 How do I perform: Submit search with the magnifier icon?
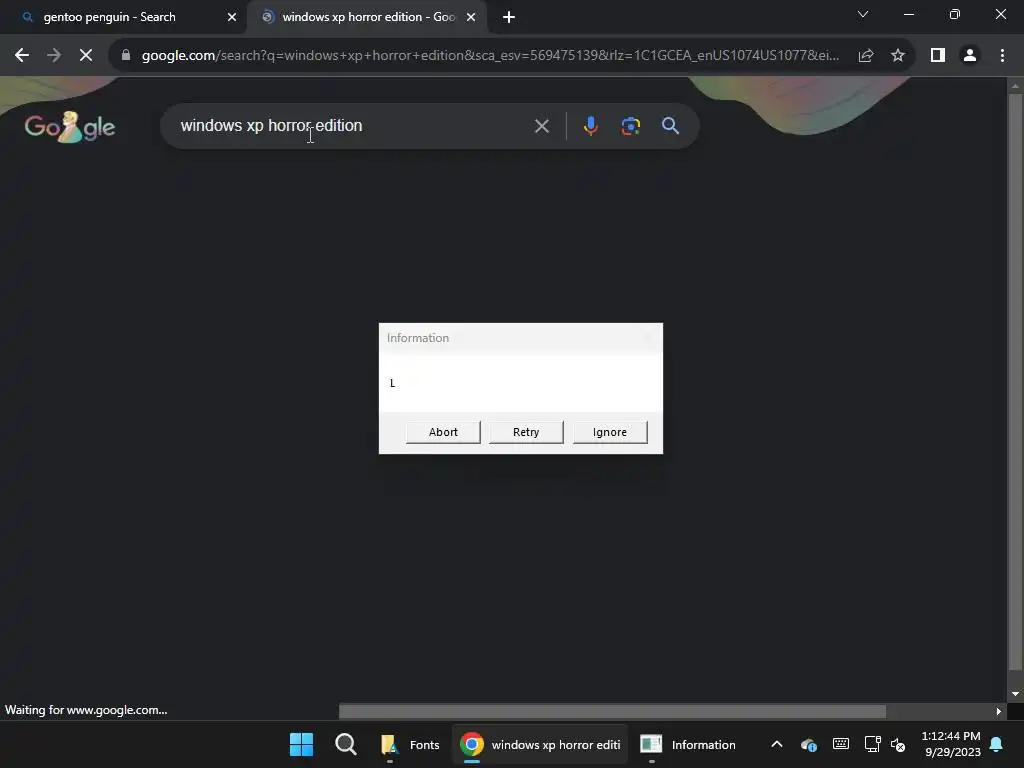(670, 126)
